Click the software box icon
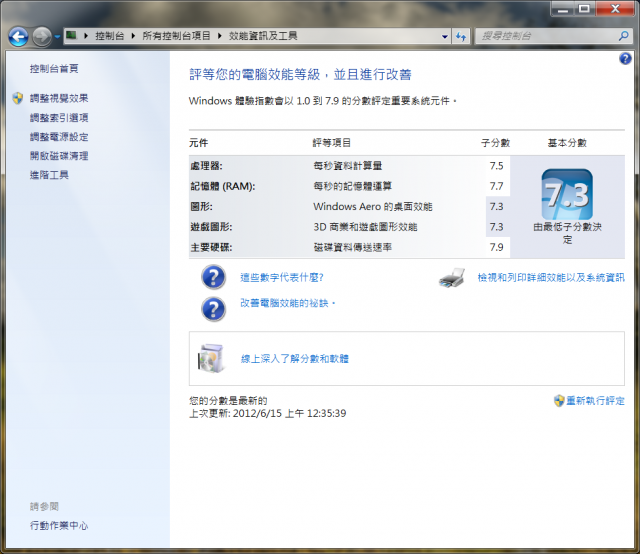The image size is (640, 554). click(x=211, y=358)
